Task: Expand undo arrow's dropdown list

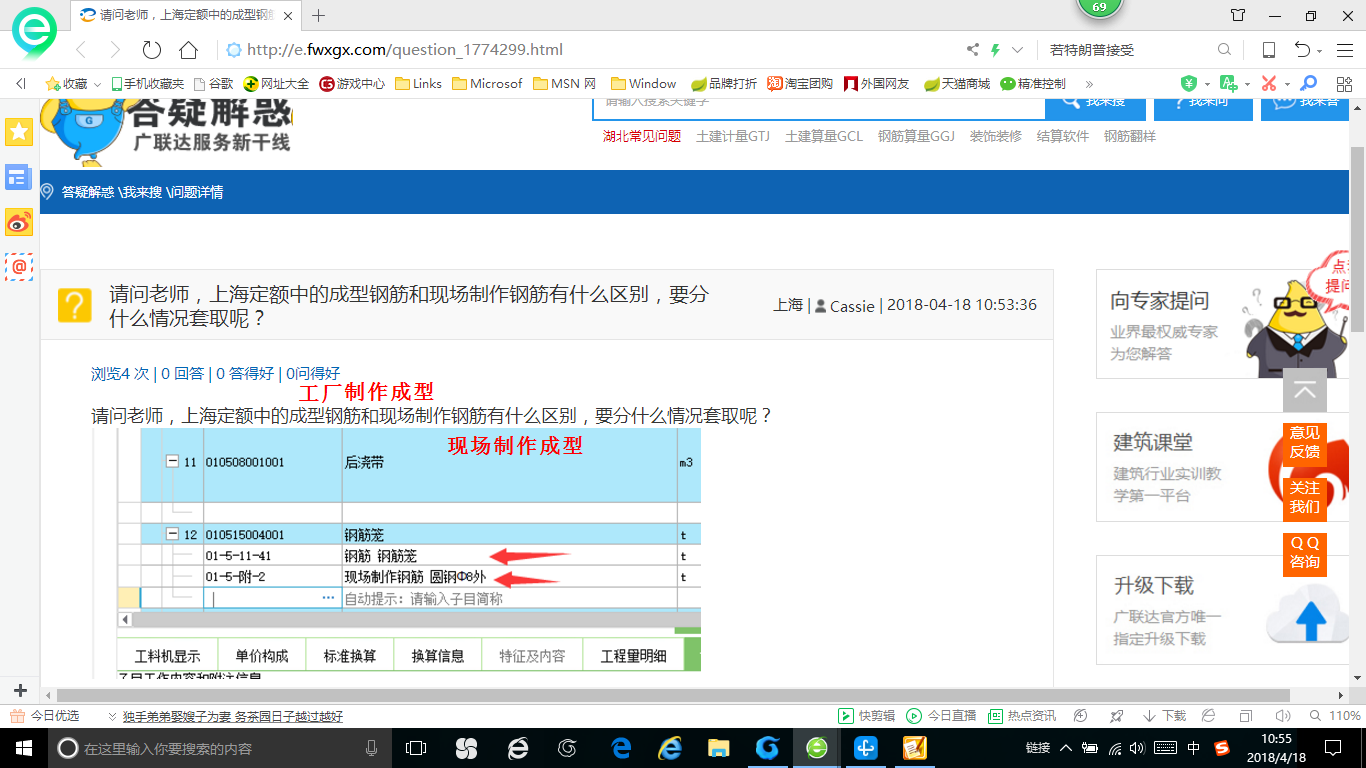Action: pos(1320,51)
